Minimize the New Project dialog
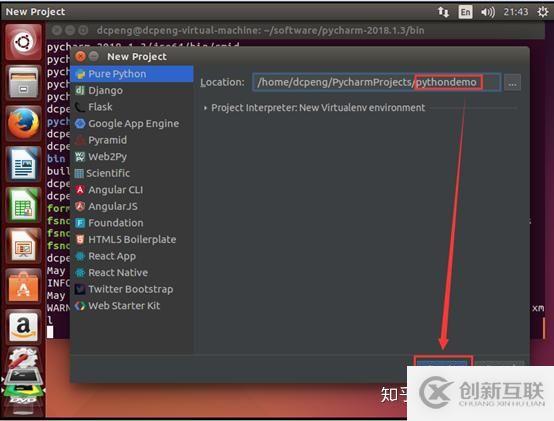This screenshot has width=554, height=421. (x=94, y=57)
